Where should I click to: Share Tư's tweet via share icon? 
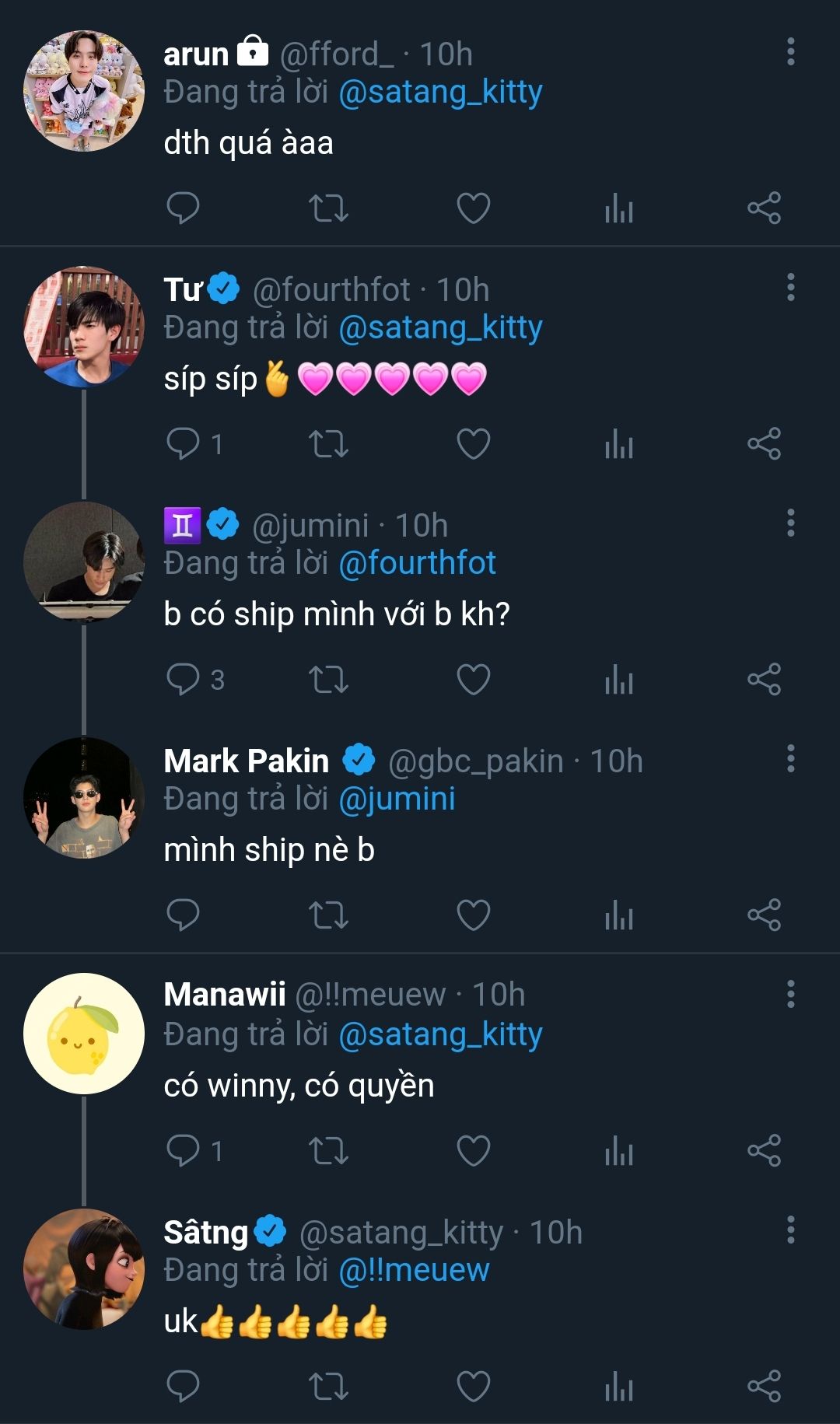point(764,443)
